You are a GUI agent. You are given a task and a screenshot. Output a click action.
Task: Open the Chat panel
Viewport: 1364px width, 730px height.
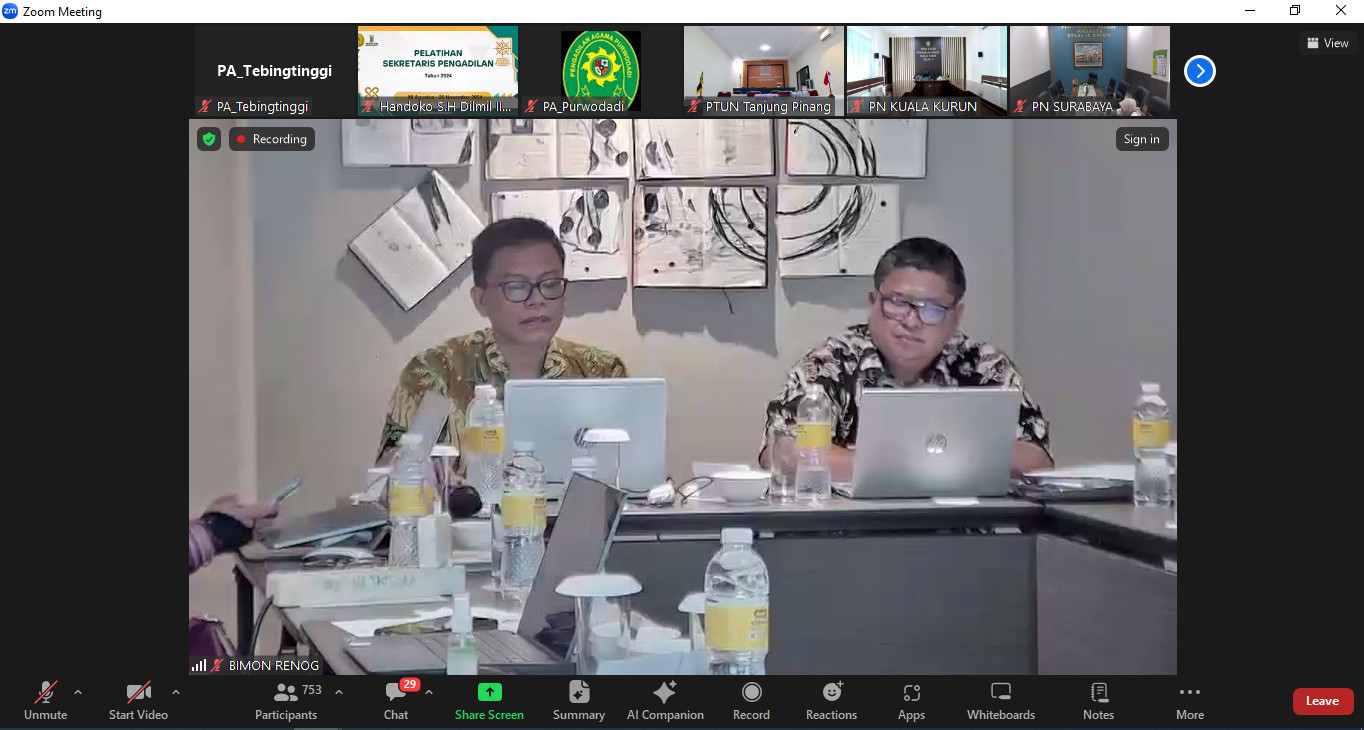396,700
